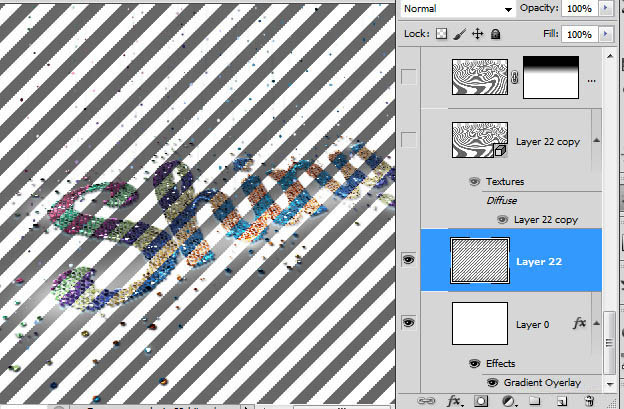The width and height of the screenshot is (624, 409).
Task: Click the layers panel scrollbar thumb
Action: point(609,342)
